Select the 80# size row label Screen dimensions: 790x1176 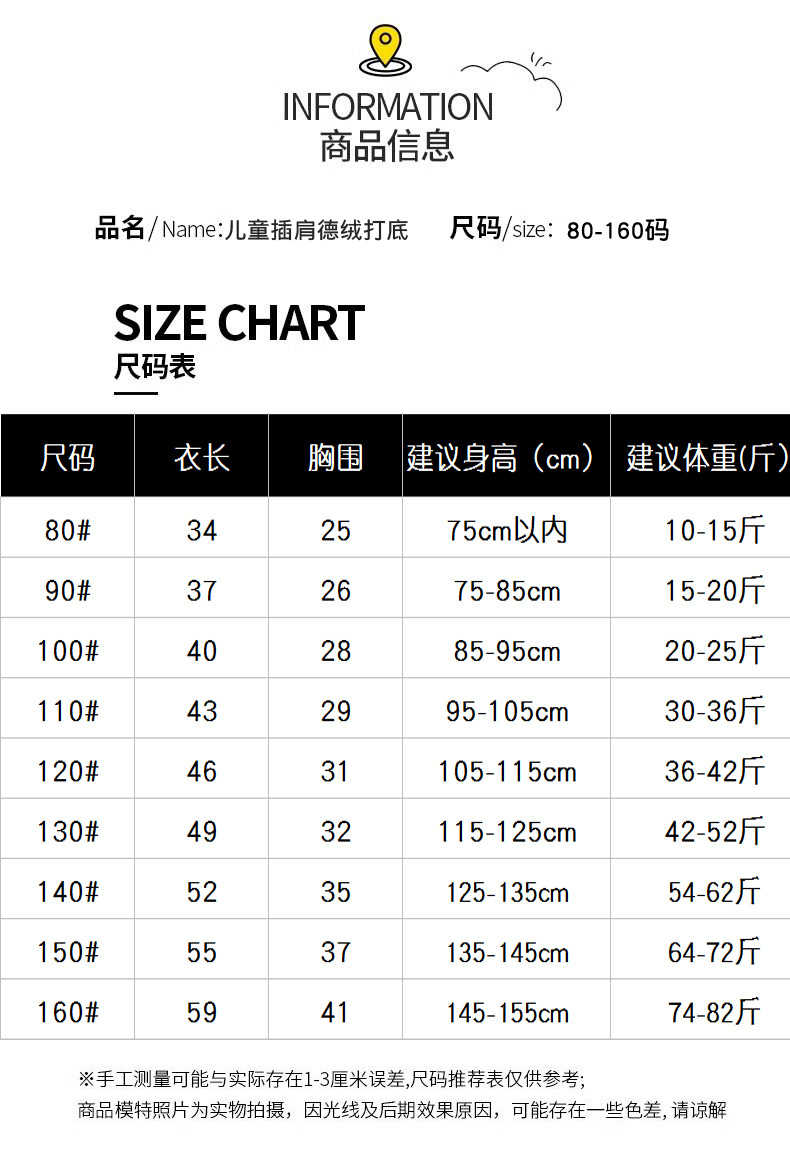point(67,530)
